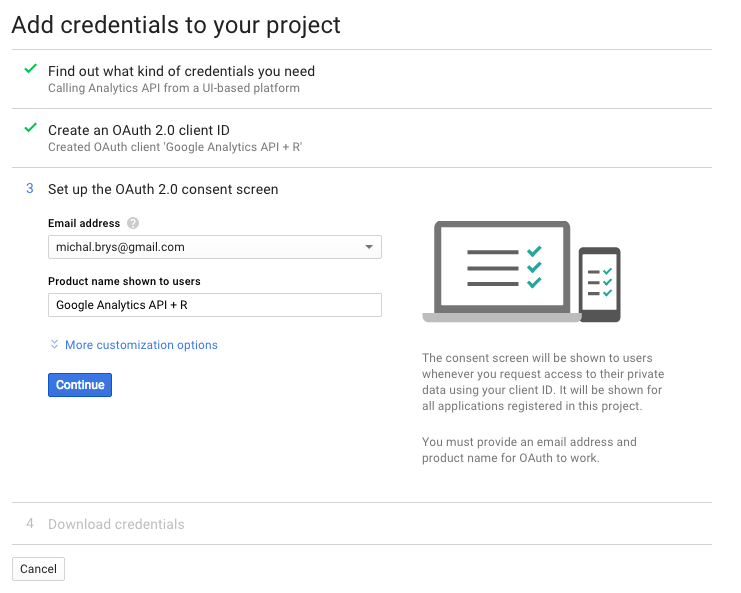The image size is (741, 593).
Task: Open the michal.brys@gmail.com email dropdown
Action: tap(215, 247)
